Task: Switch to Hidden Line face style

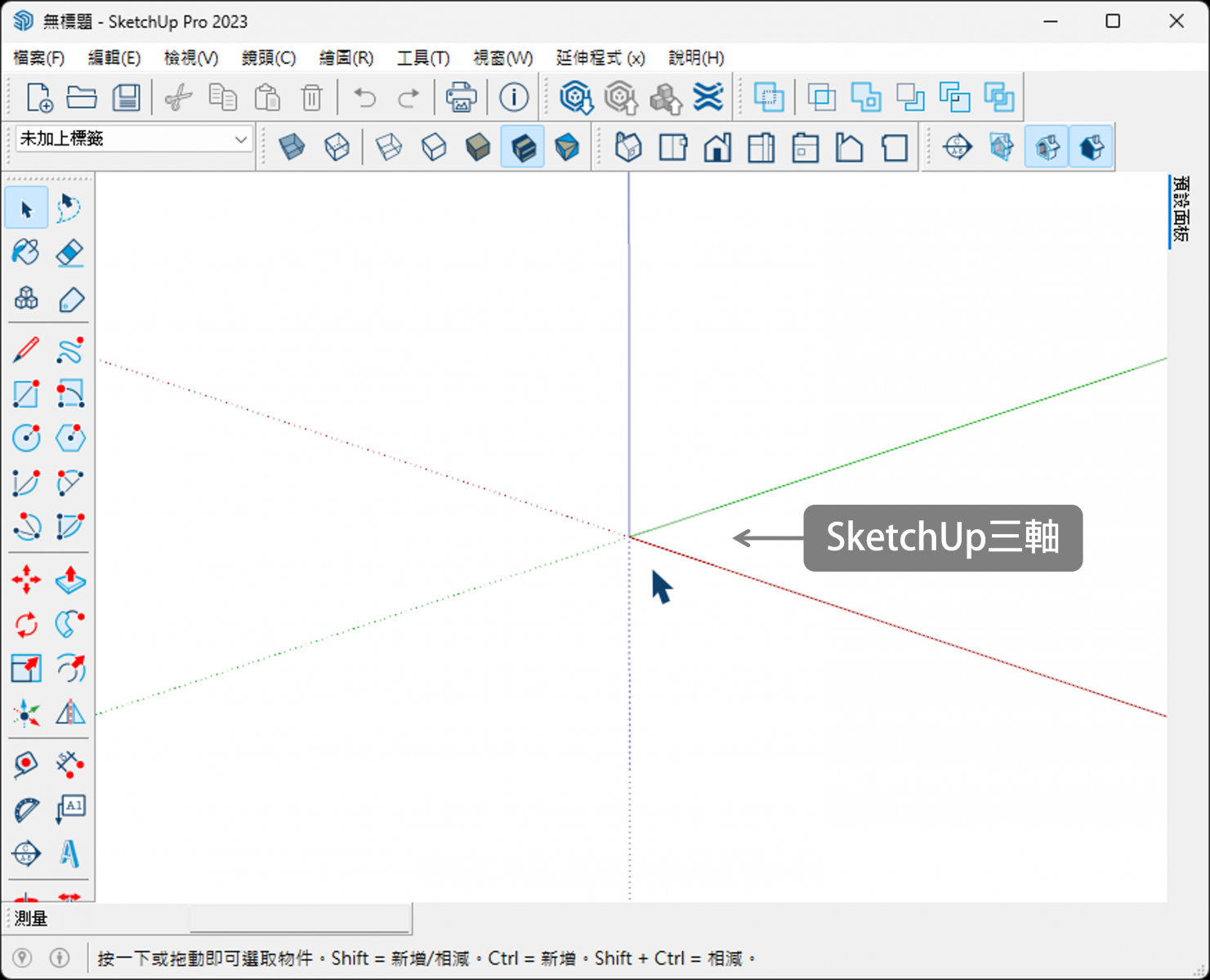Action: (434, 148)
